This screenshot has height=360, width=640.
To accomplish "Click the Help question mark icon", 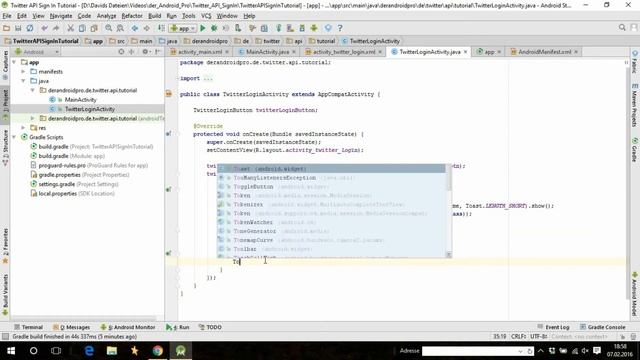I will tap(340, 28).
